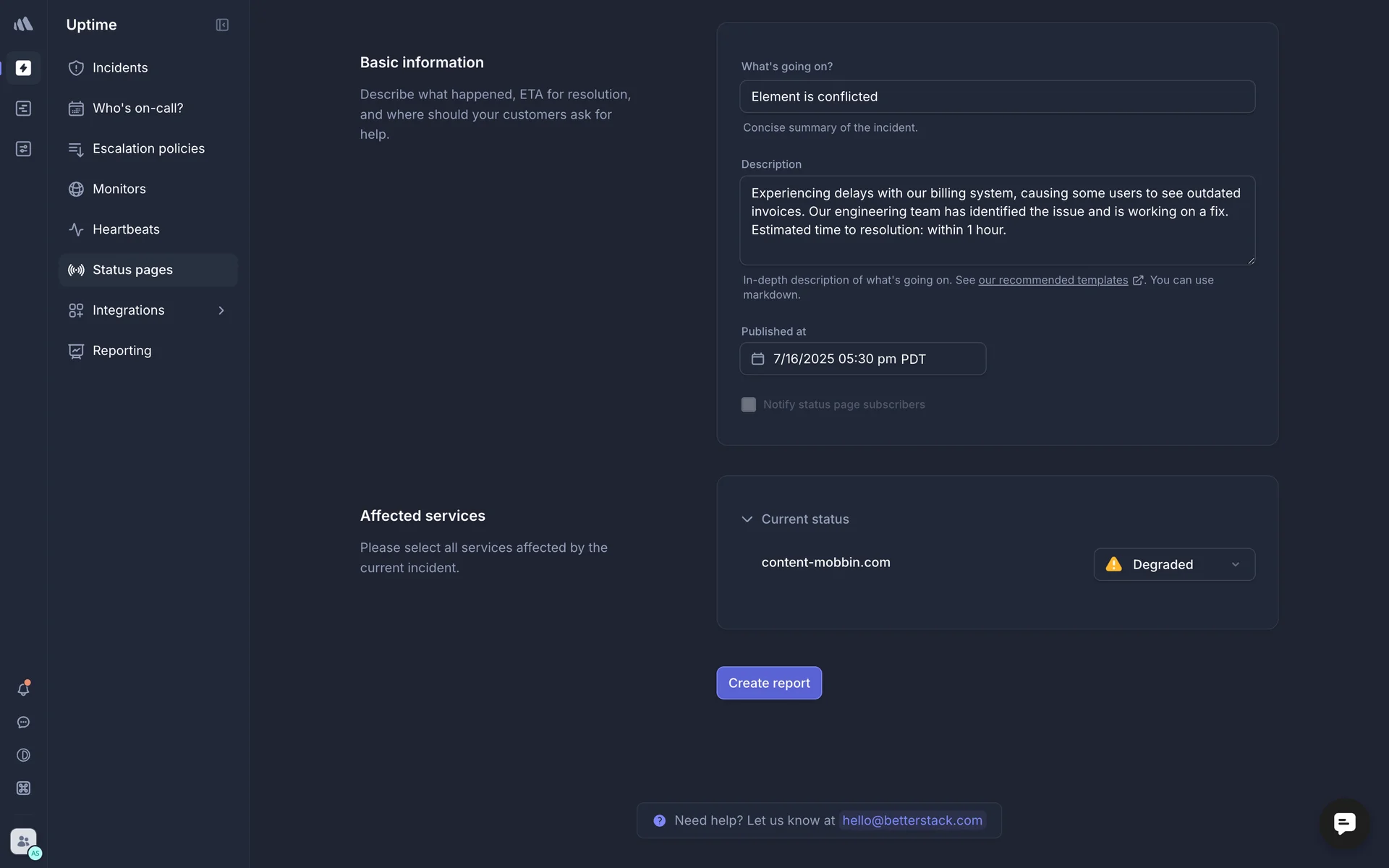Click the Create report button

(x=769, y=683)
